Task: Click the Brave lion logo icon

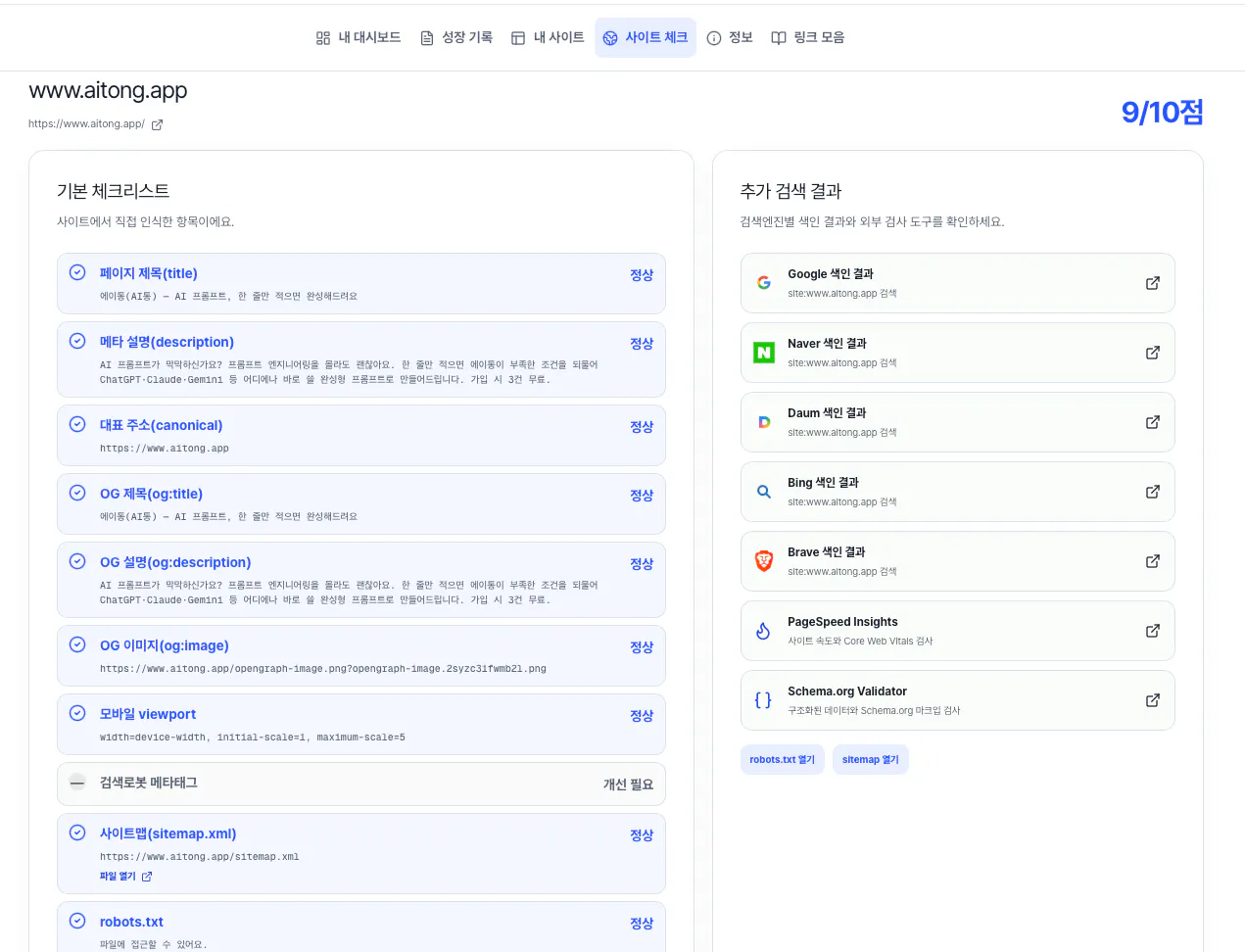Action: 764,561
